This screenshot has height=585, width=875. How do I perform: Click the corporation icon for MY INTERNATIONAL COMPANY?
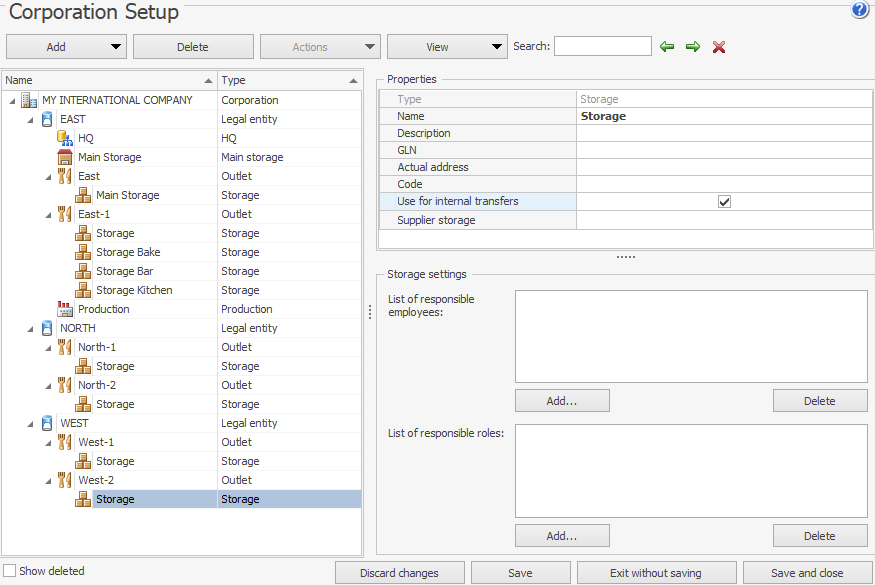(29, 100)
